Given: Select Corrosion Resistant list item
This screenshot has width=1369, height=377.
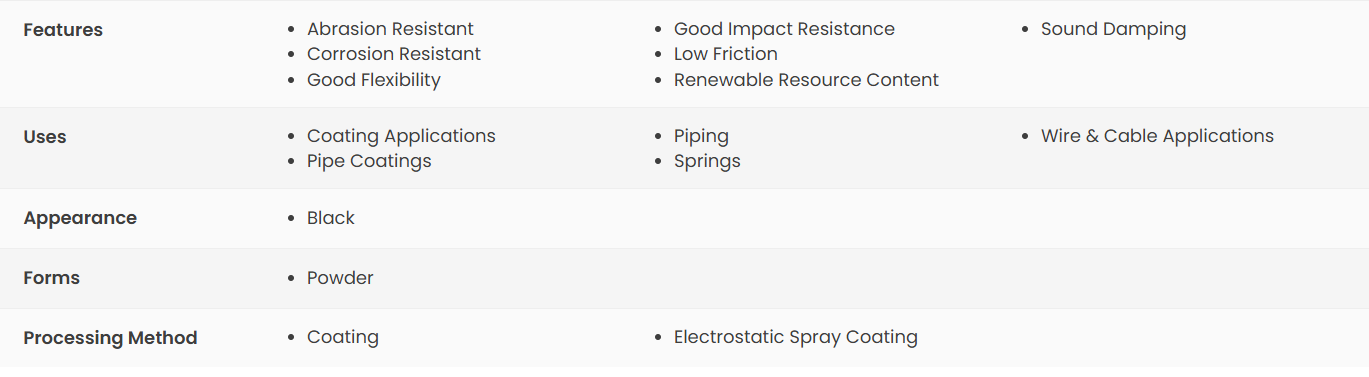Looking at the screenshot, I should 394,54.
